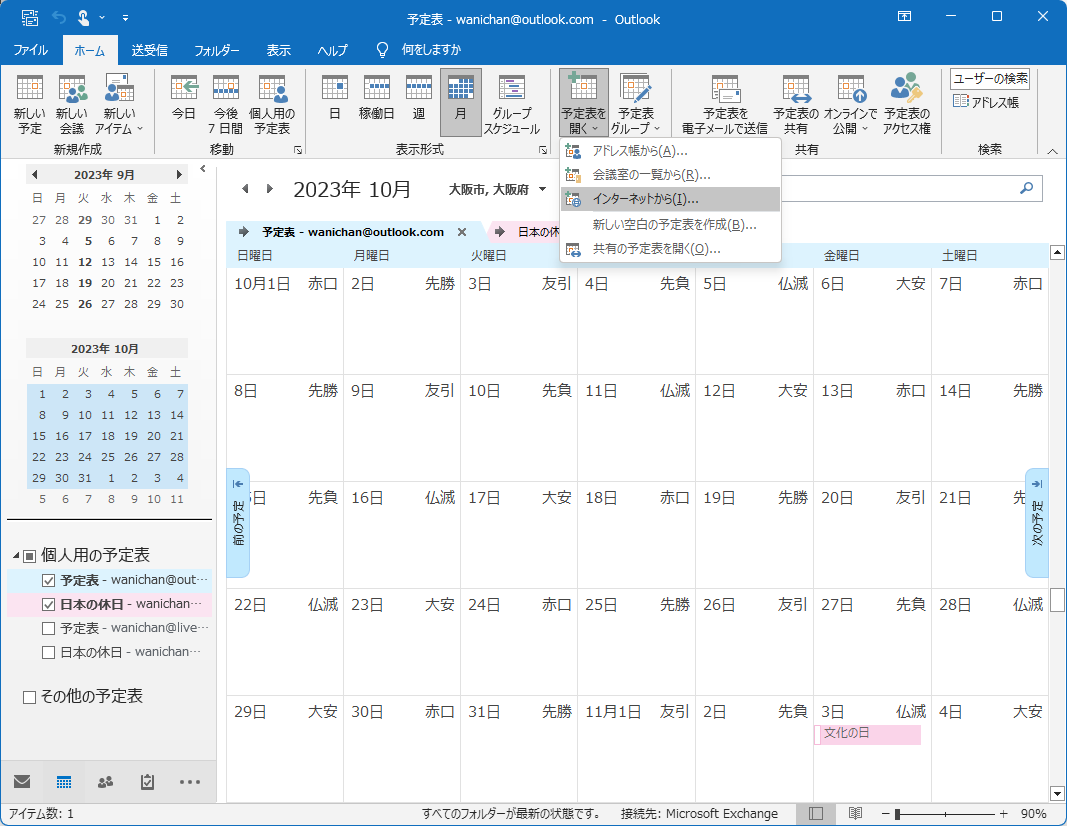Uncheck 予定表 - wanichan@outlook calendar checkbox
Image resolution: width=1067 pixels, height=826 pixels.
coord(48,580)
